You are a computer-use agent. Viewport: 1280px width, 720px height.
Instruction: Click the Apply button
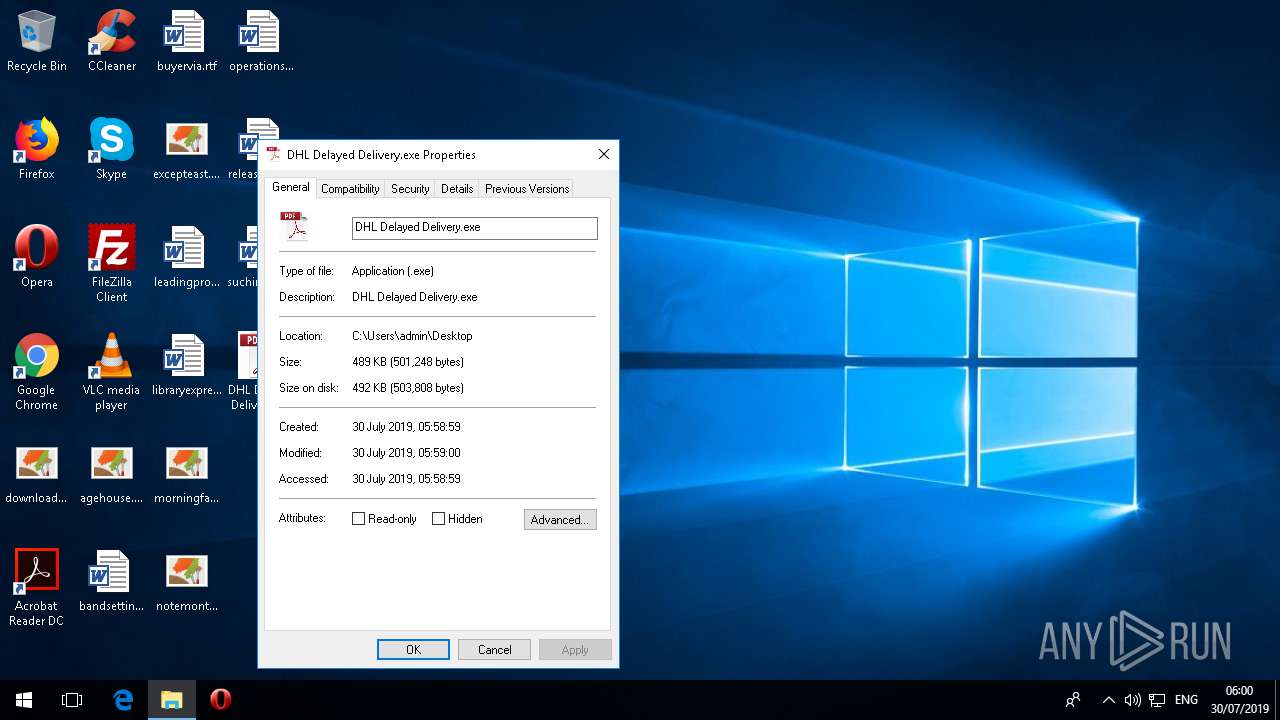[575, 650]
